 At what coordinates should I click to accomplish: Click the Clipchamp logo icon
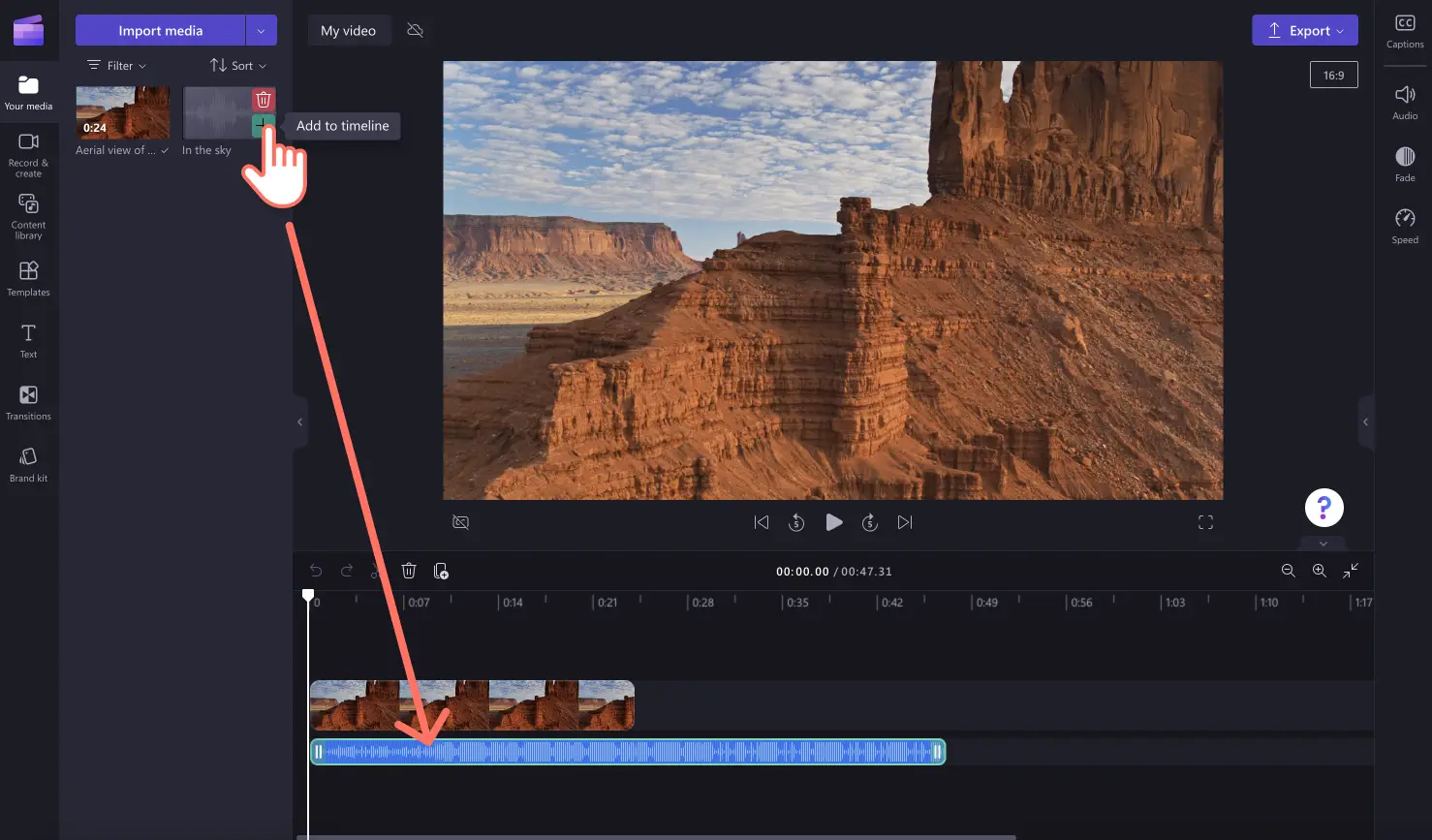(28, 30)
